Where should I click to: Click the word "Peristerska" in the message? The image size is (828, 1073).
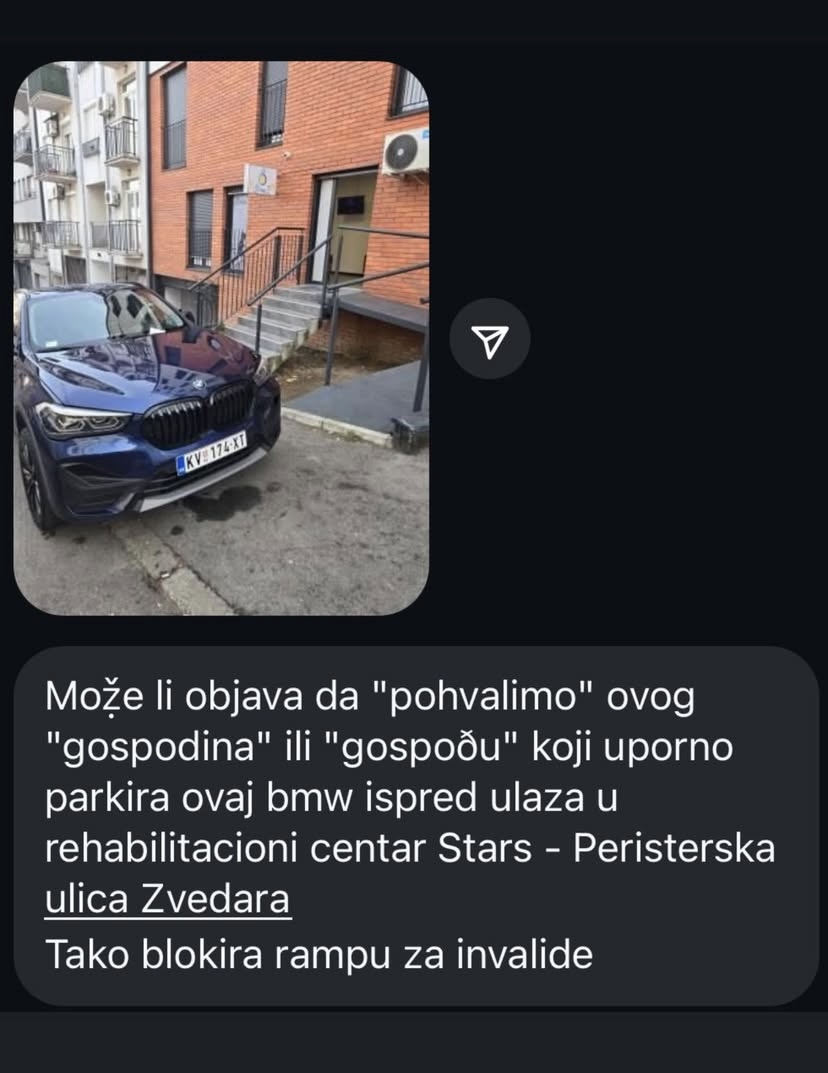click(x=674, y=849)
